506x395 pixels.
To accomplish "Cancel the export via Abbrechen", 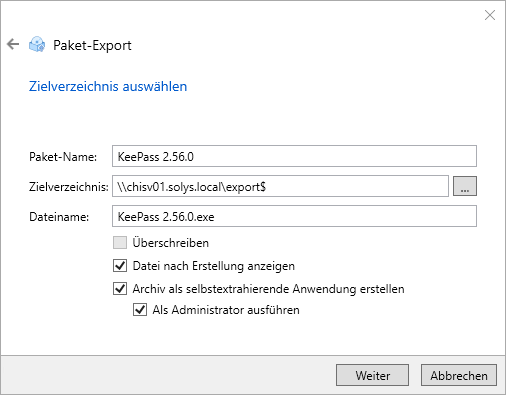I will coord(459,375).
